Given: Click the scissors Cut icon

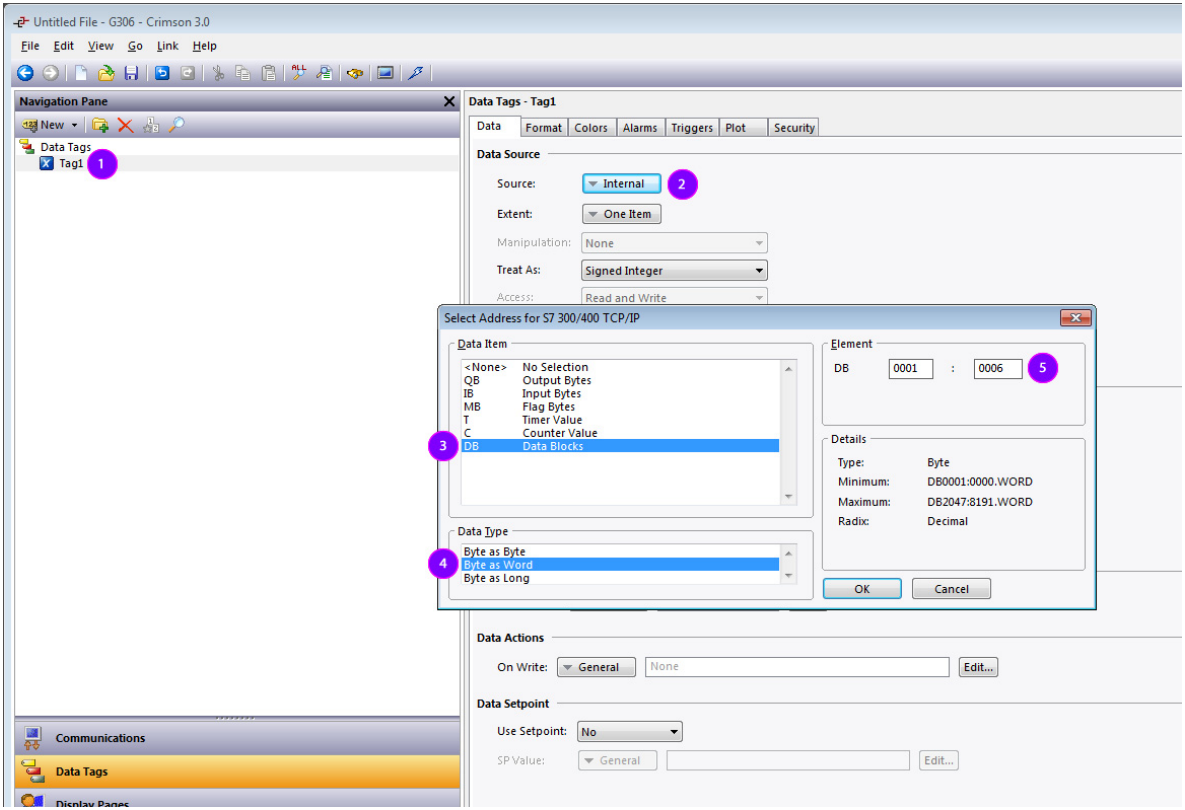Looking at the screenshot, I should (x=218, y=73).
